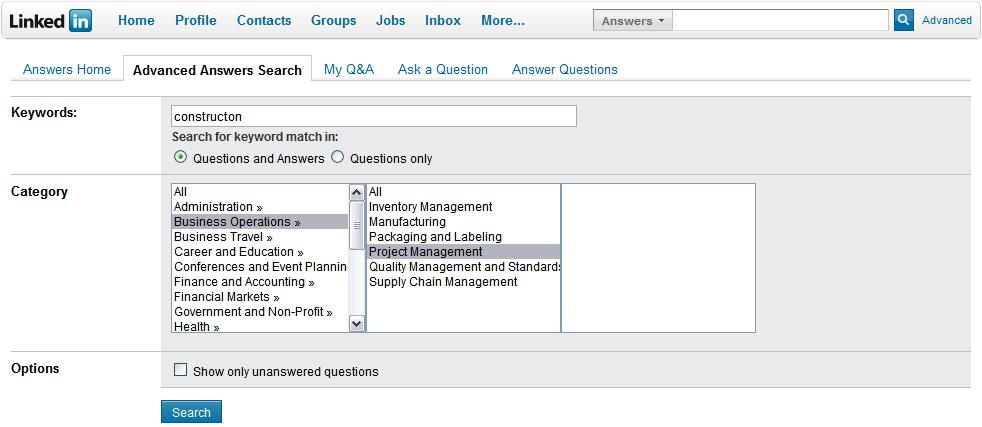This screenshot has height=427, width=982.
Task: Click the category list scroll down arrow
Action: pyautogui.click(x=356, y=324)
